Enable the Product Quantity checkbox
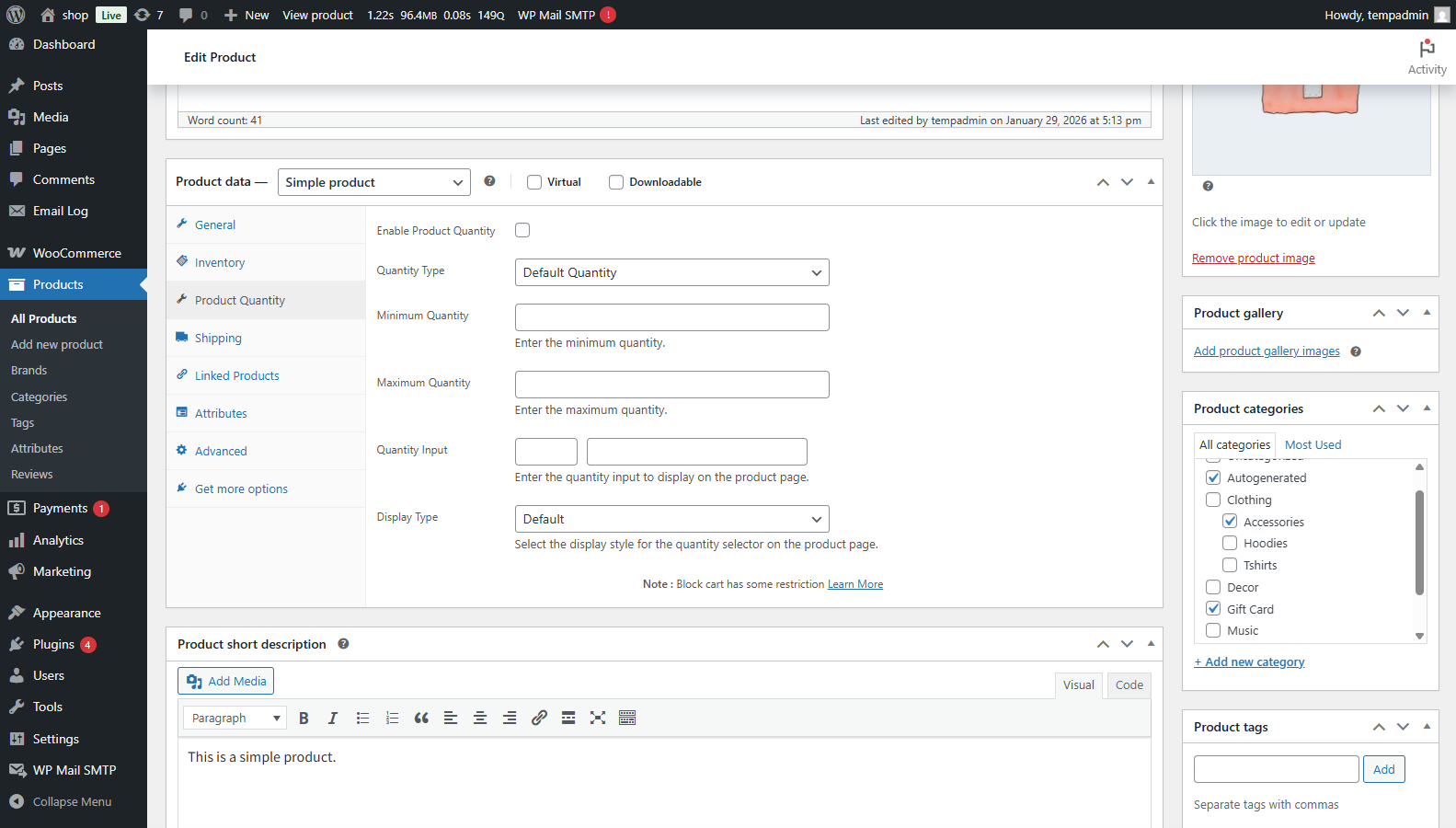Image resolution: width=1456 pixels, height=828 pixels. tap(522, 231)
